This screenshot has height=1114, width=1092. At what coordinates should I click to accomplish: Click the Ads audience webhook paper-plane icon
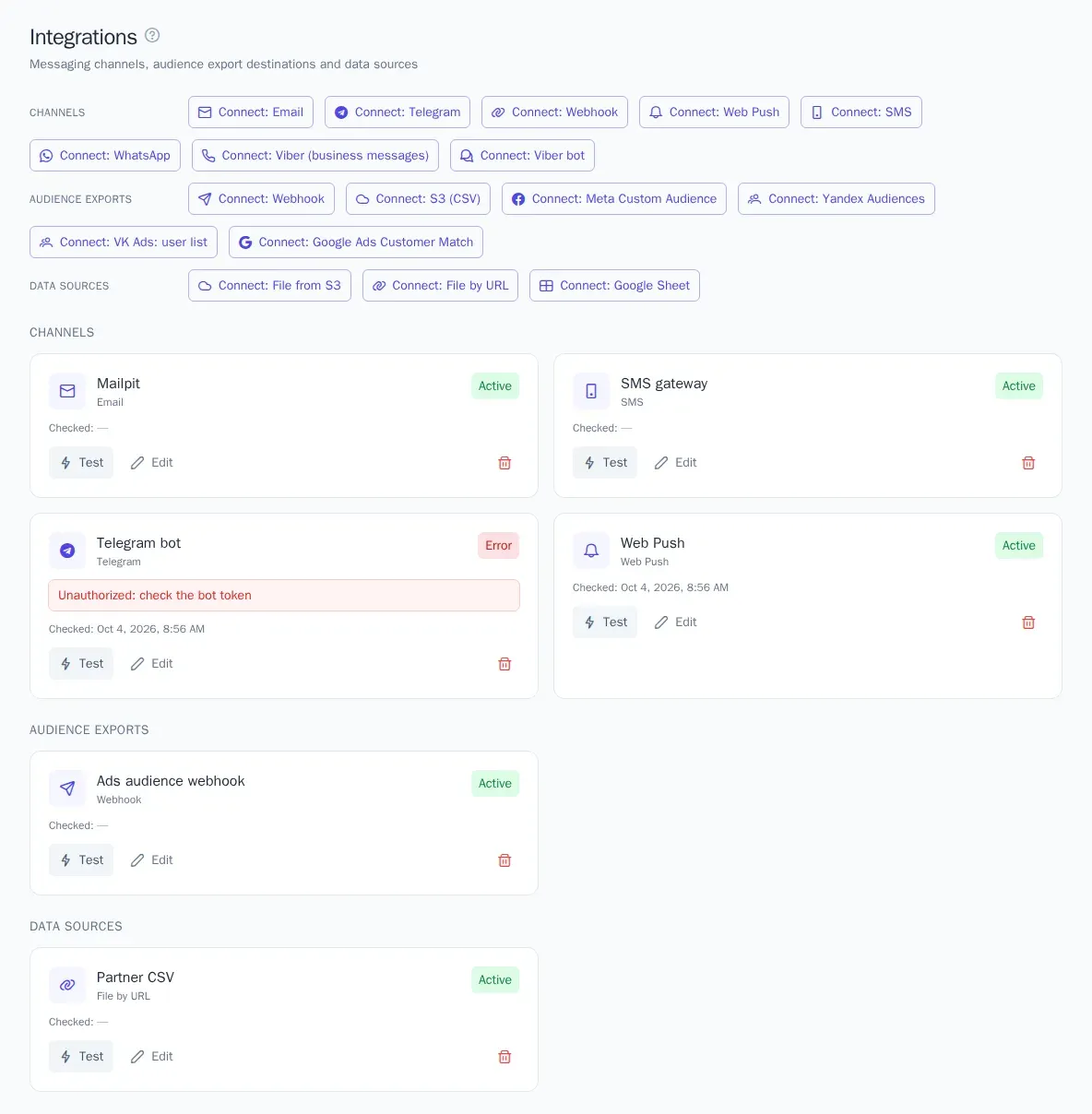[67, 788]
